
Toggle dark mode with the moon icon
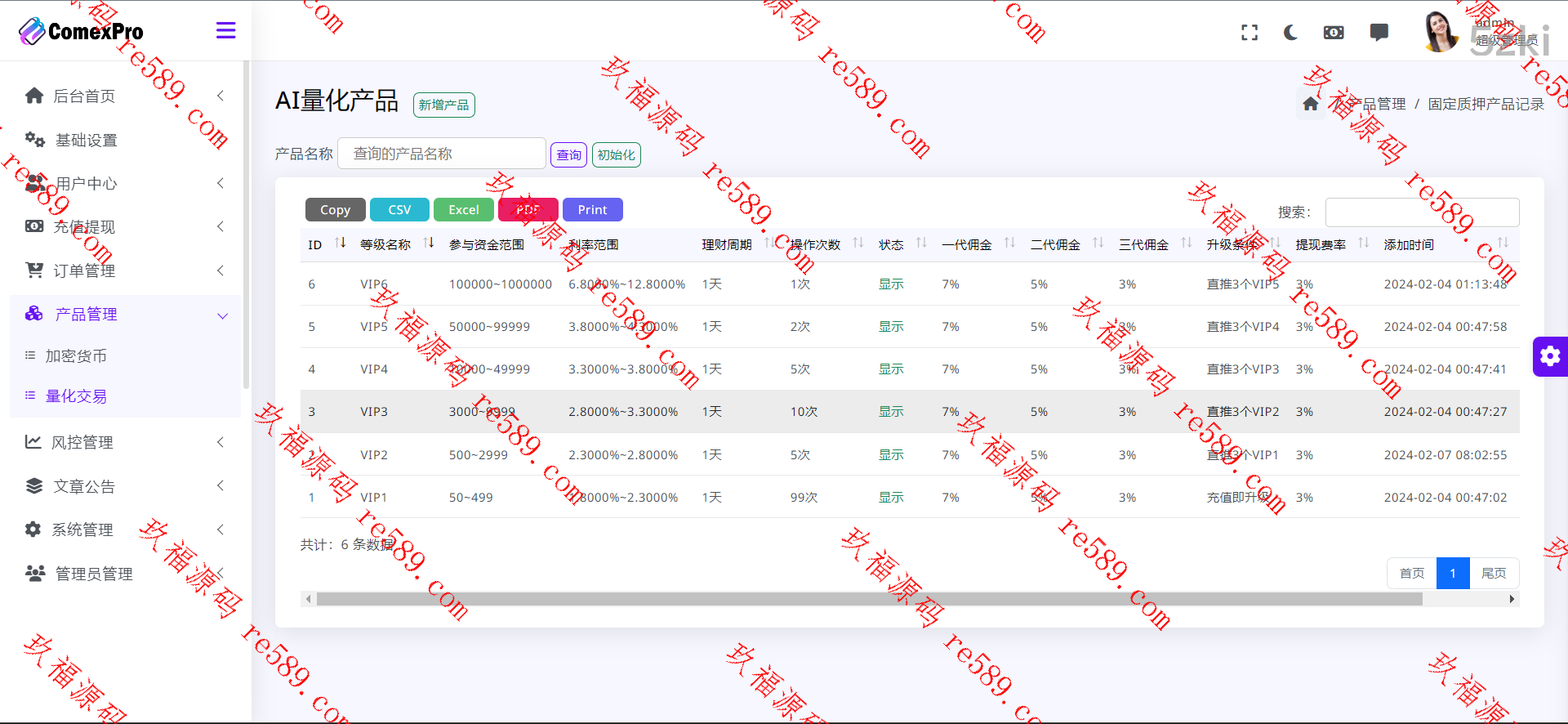click(1290, 33)
